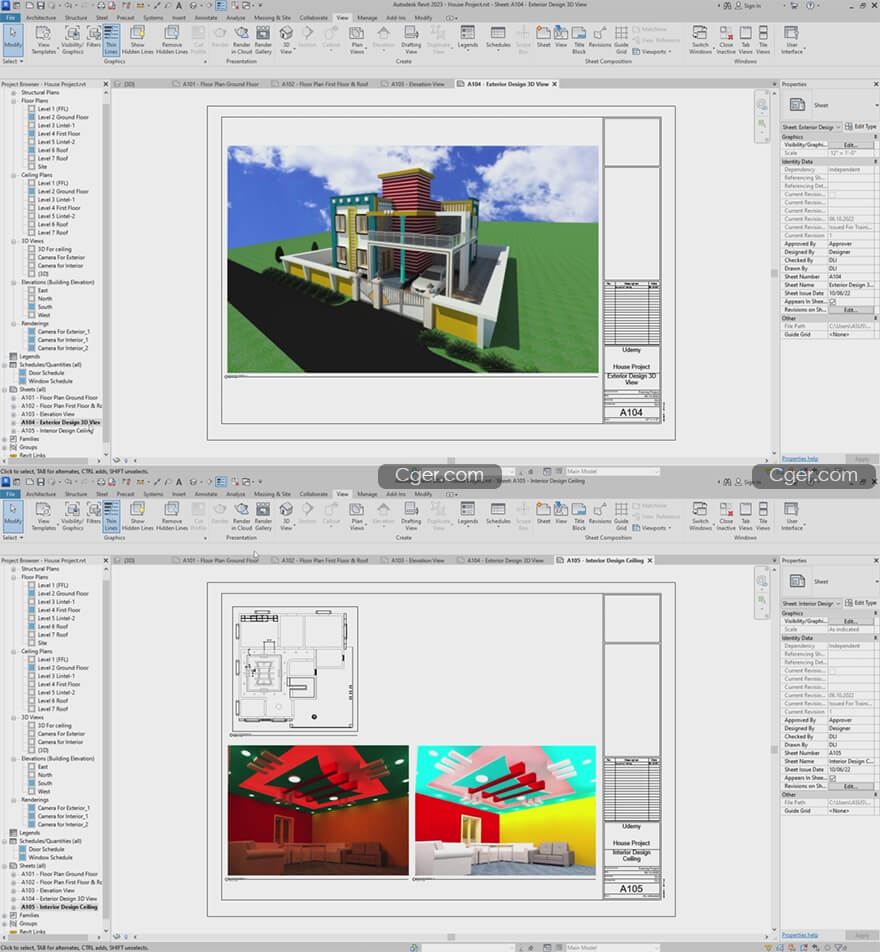The height and width of the screenshot is (952, 880).
Task: Open Properties help link in upper window
Action: click(800, 459)
